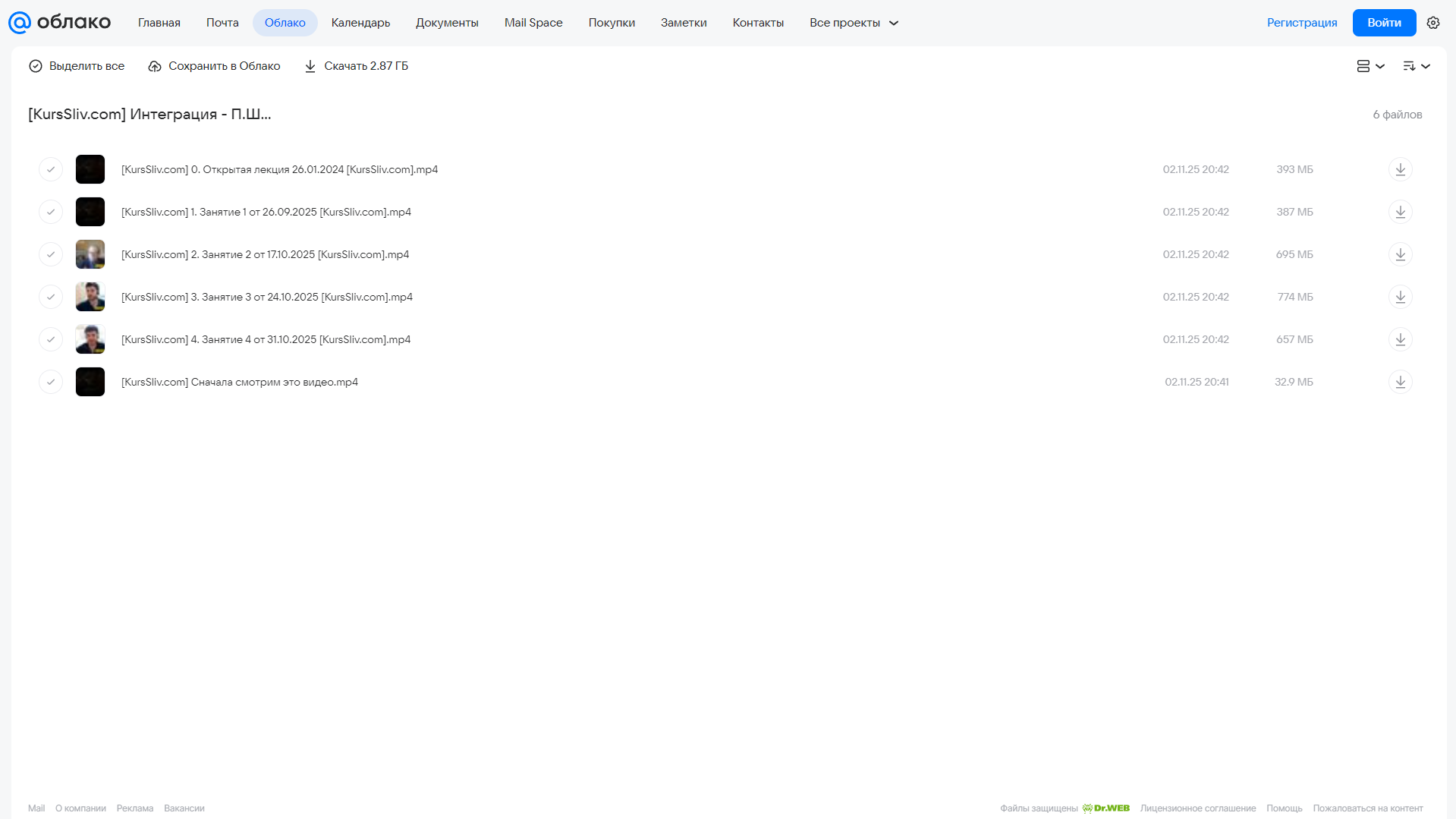This screenshot has height=819, width=1456.
Task: Download the Открытая лекция 26.01.2024 file
Action: (x=1400, y=169)
